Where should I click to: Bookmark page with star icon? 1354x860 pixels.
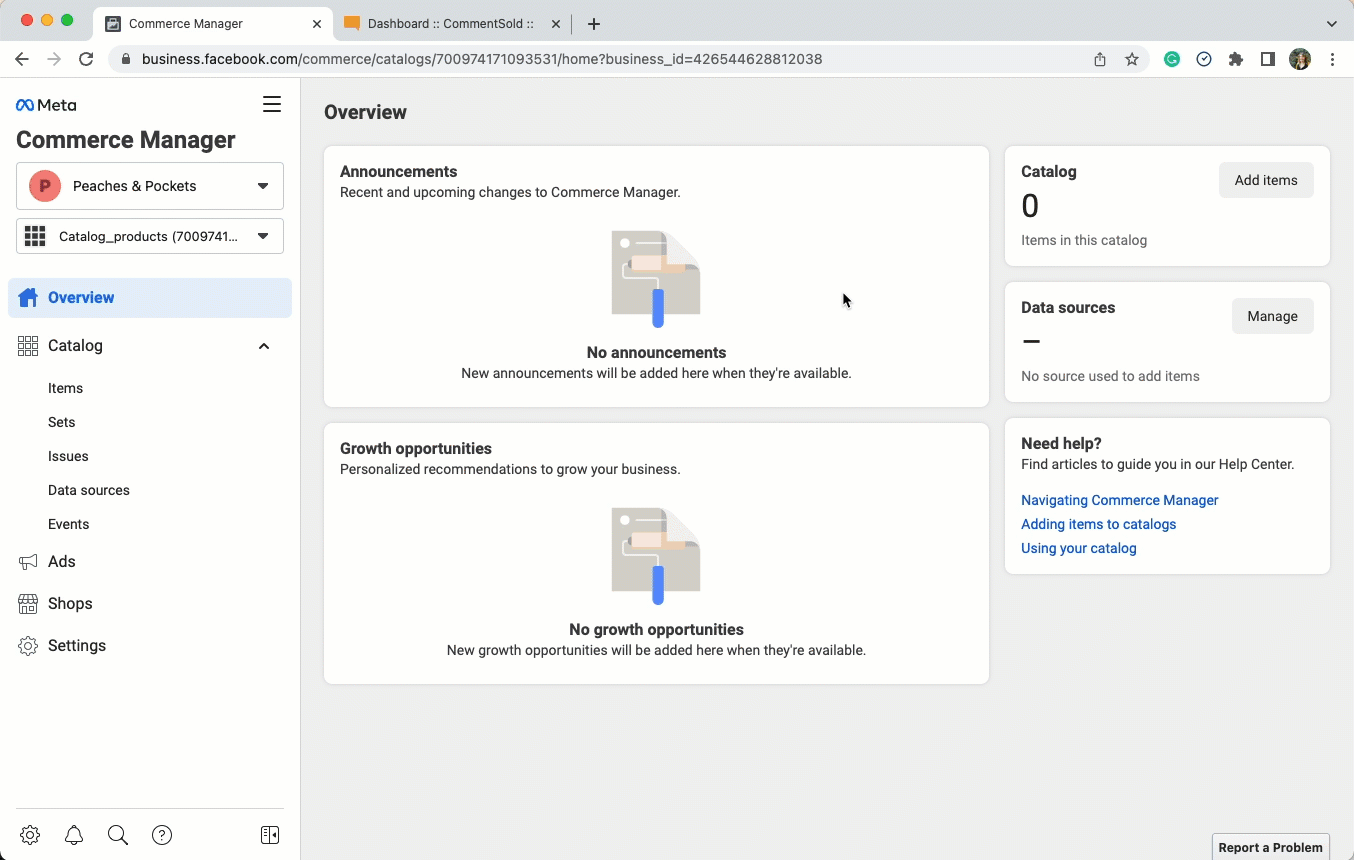[1132, 59]
